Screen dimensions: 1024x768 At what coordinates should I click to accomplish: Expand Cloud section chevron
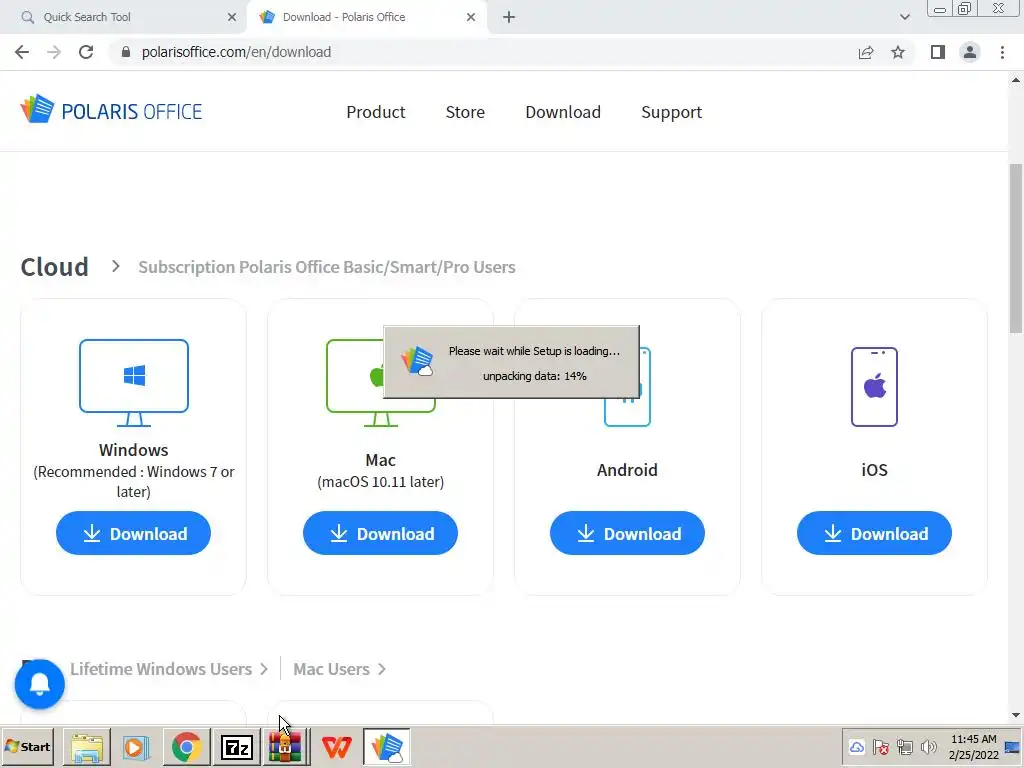tap(116, 266)
